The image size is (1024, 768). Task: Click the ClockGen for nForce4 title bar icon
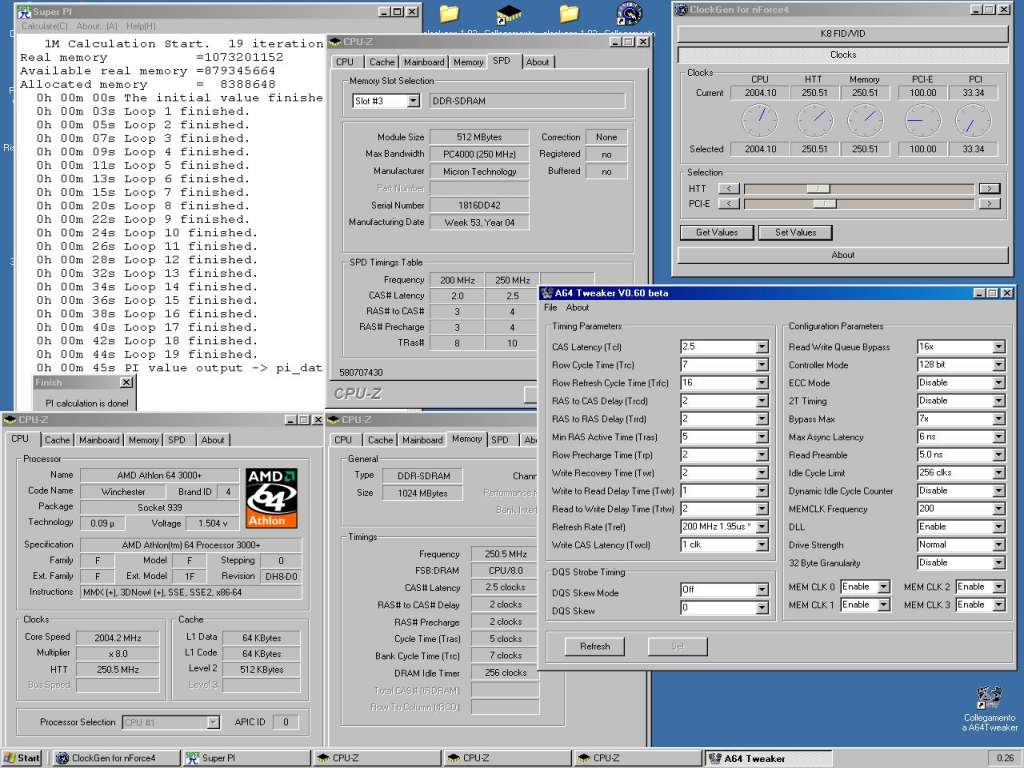(682, 10)
